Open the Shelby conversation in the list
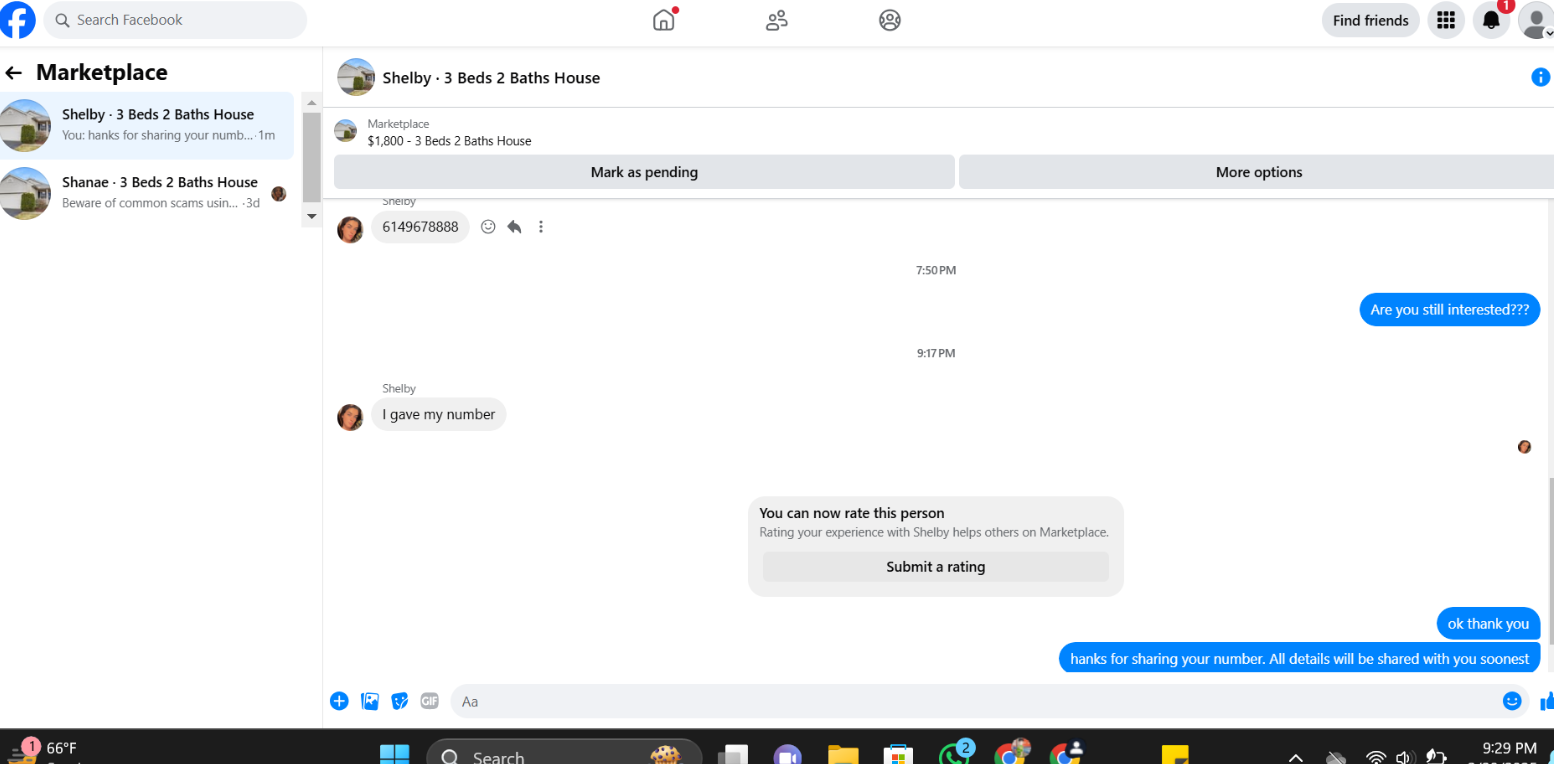 point(147,125)
